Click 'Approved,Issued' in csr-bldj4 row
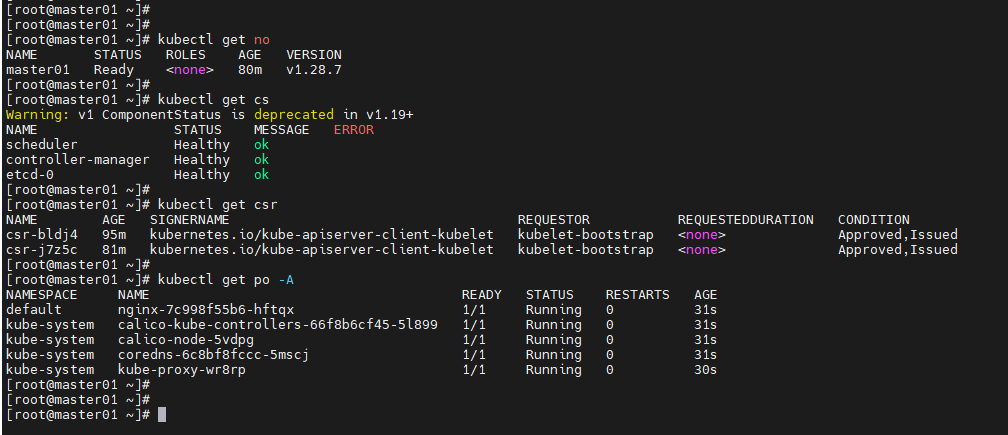 pyautogui.click(x=897, y=235)
